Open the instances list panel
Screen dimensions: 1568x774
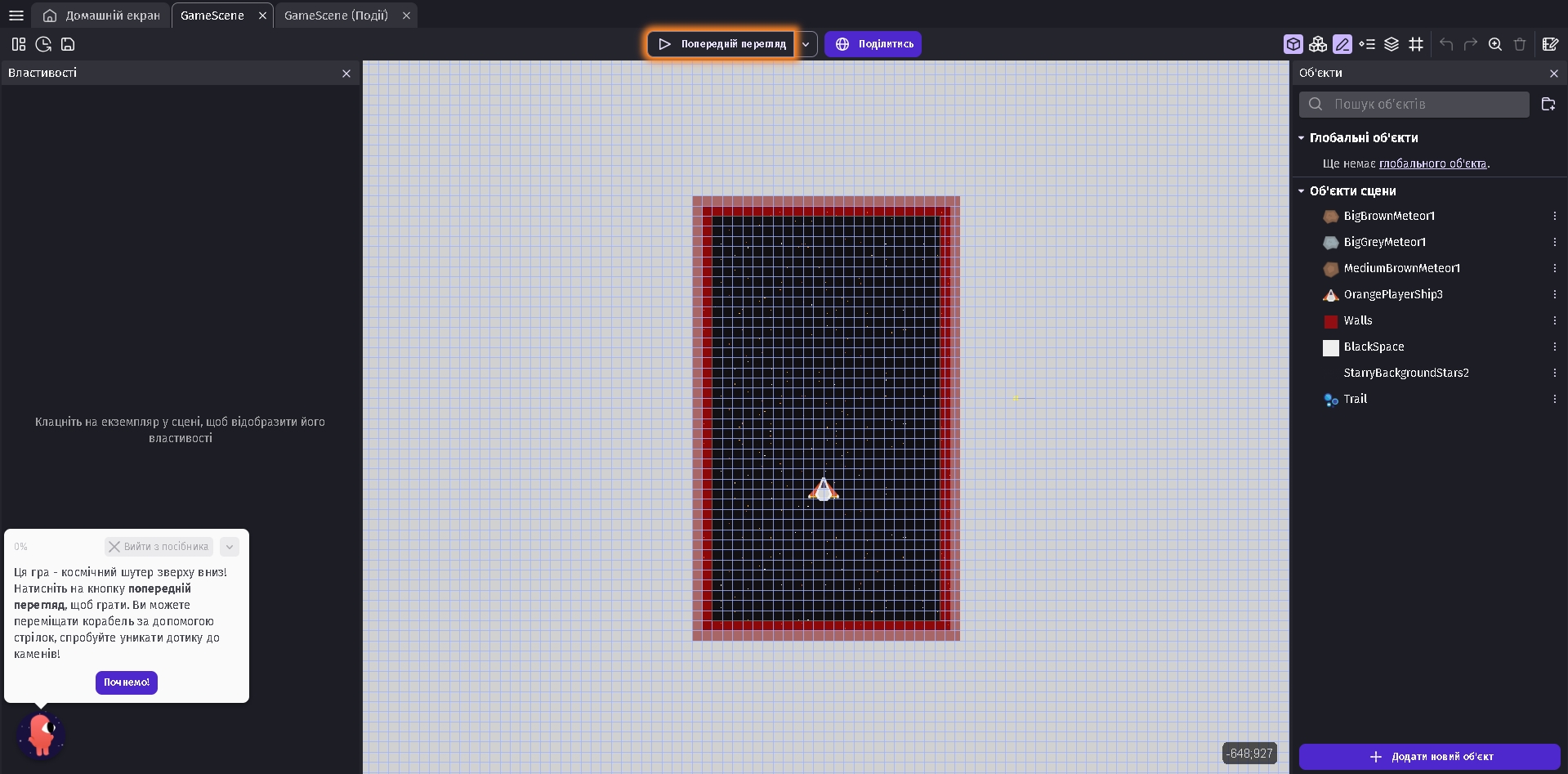coord(1367,44)
